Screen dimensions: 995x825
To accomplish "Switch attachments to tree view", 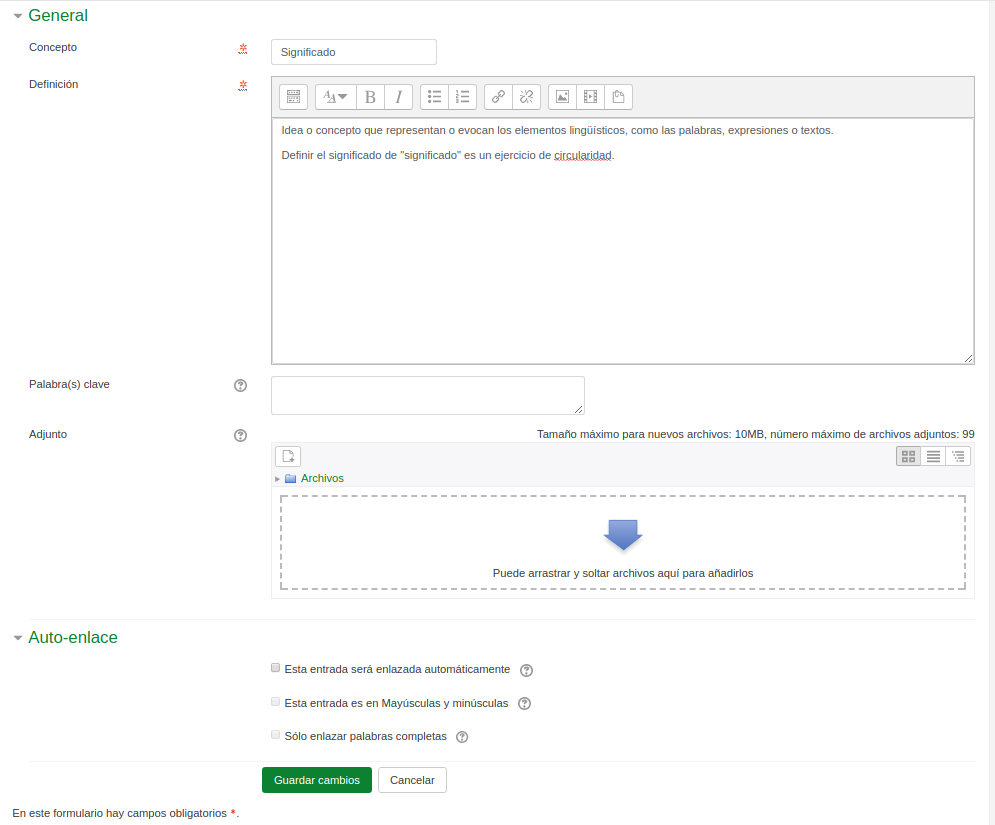I will tap(958, 456).
